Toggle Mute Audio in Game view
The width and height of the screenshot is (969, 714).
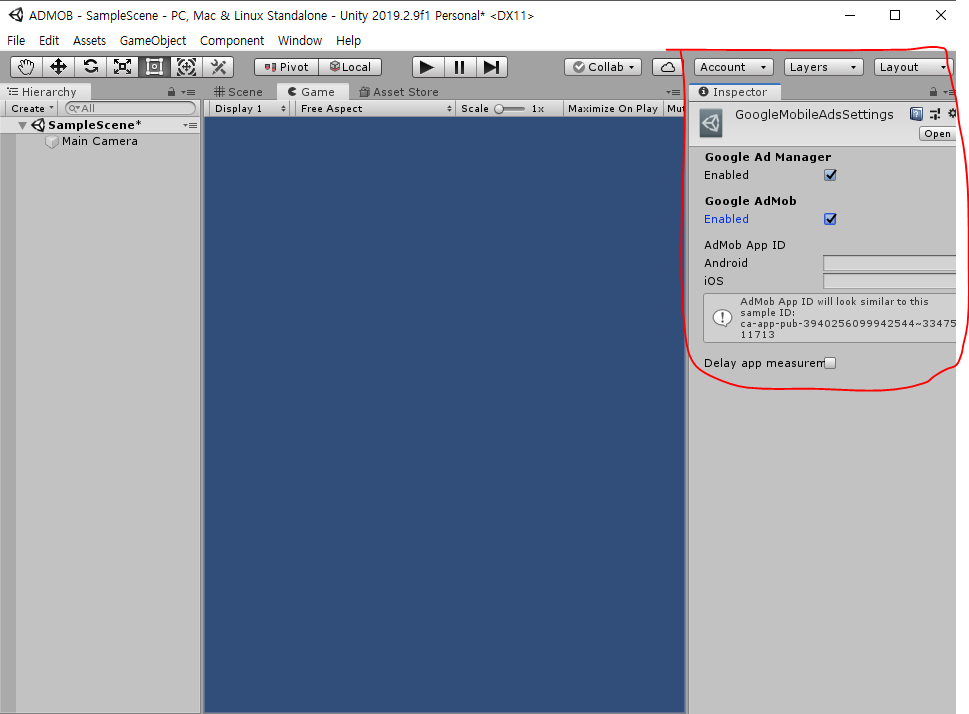click(674, 108)
